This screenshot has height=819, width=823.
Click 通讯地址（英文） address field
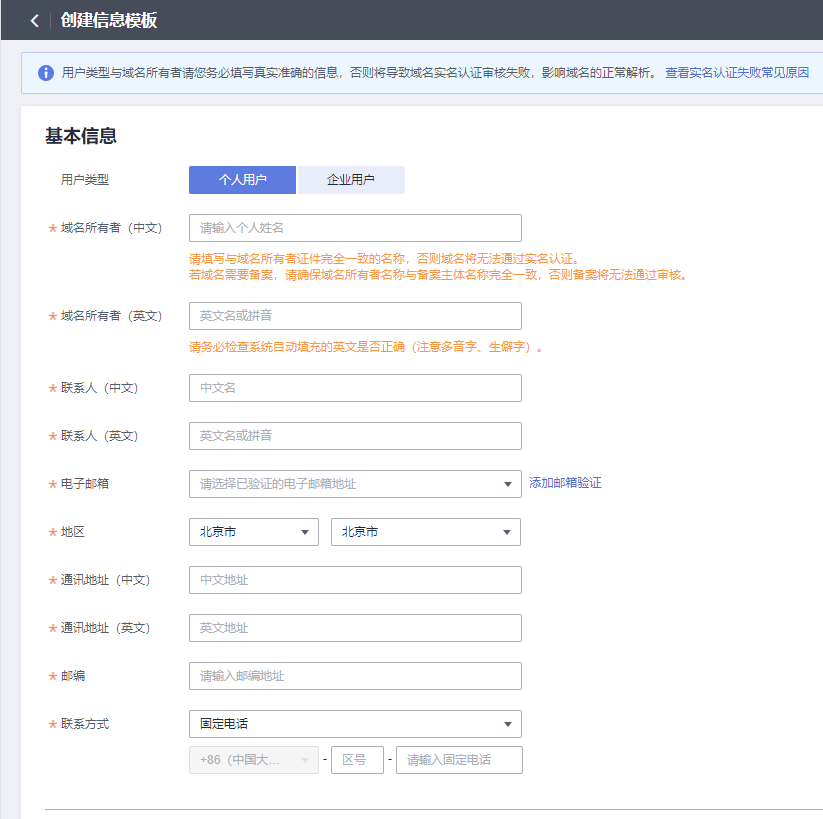click(x=355, y=628)
